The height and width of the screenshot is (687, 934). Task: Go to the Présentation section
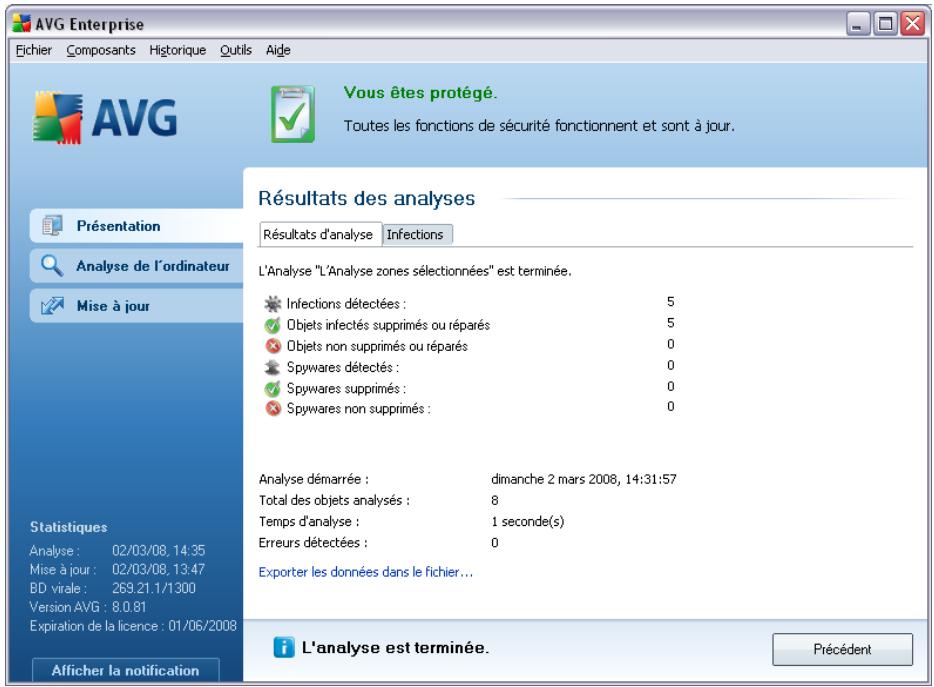pos(137,226)
